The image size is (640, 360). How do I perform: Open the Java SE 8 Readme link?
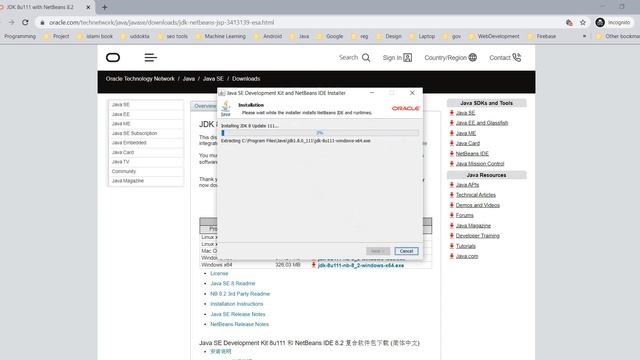pos(233,283)
